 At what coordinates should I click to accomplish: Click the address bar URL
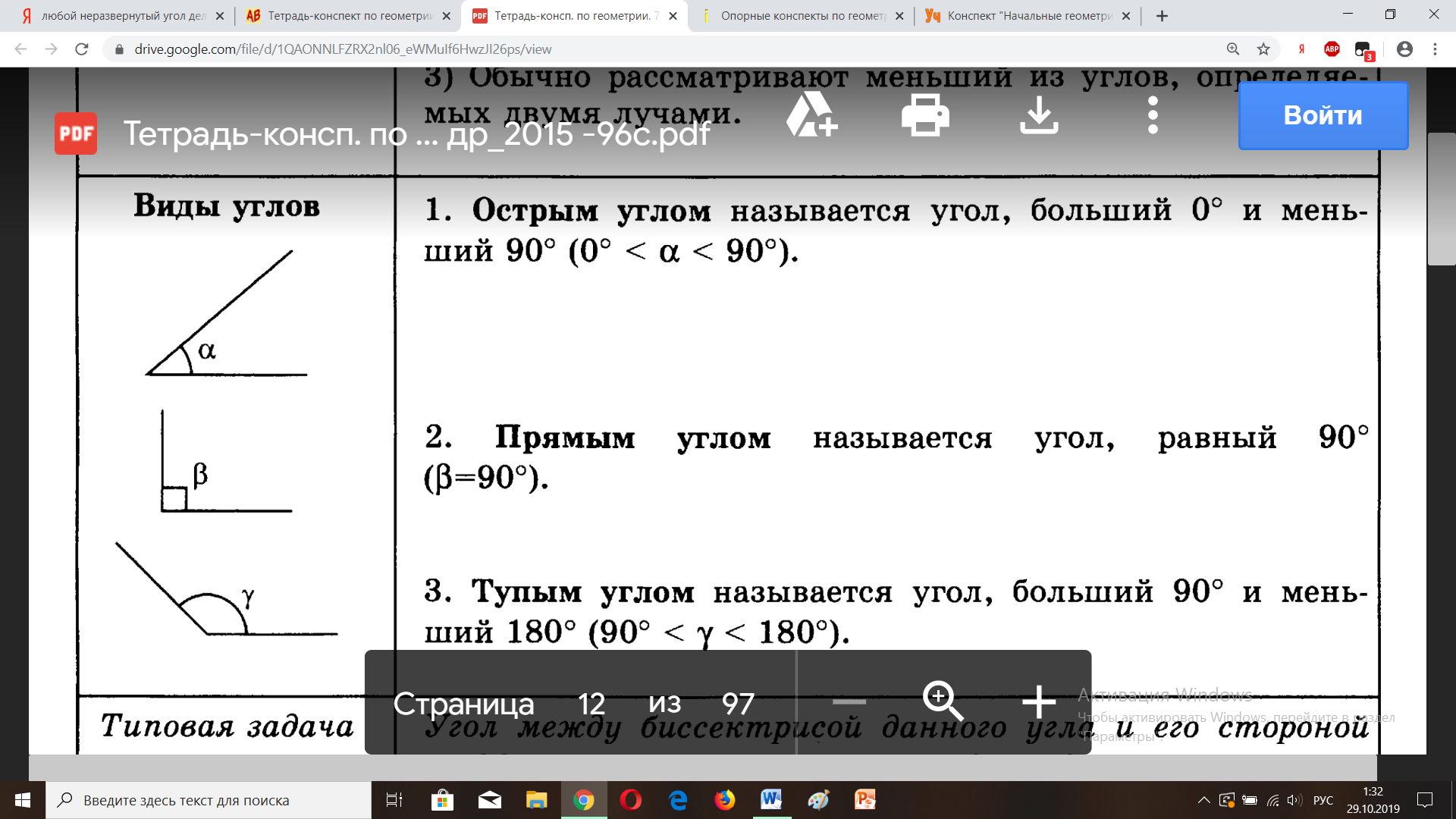coord(343,49)
